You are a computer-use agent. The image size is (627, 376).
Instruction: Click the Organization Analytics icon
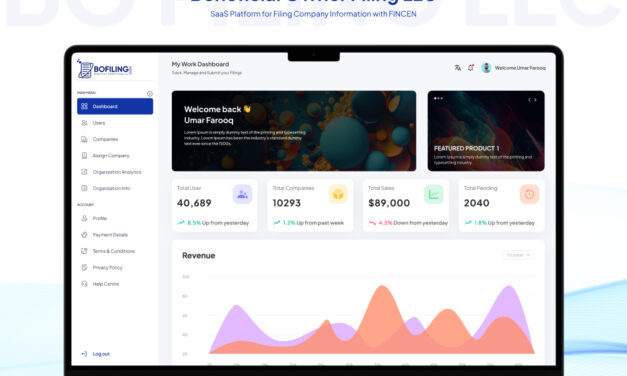(x=84, y=172)
